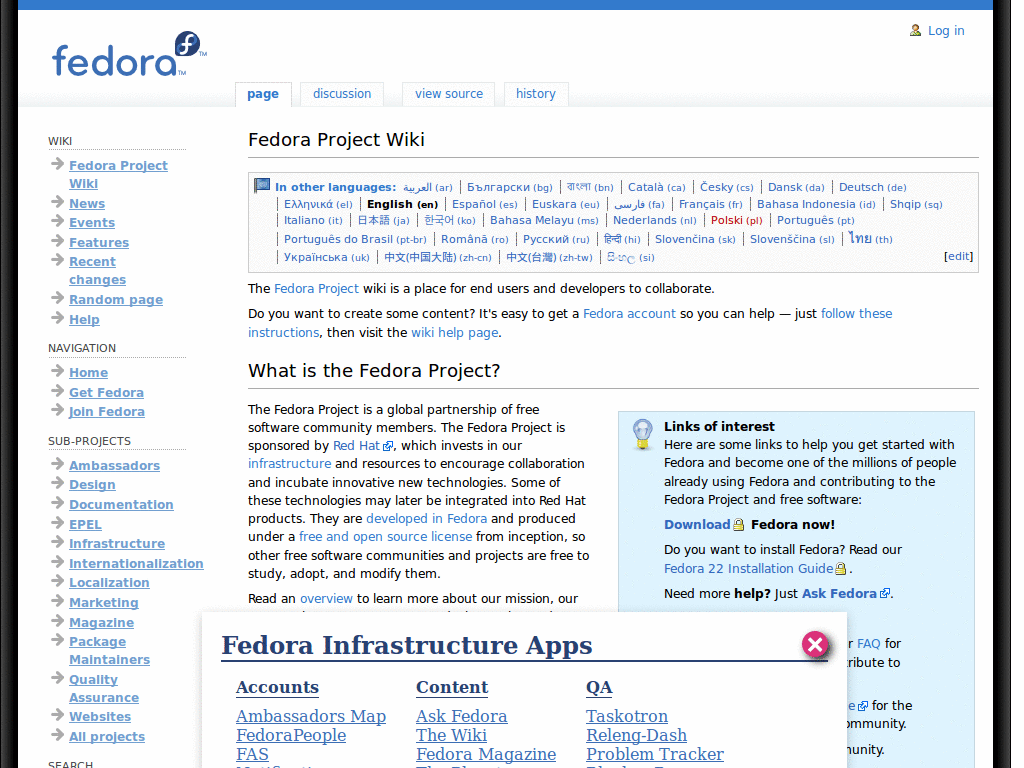Viewport: 1024px width, 768px height.
Task: Click external link icon after Ask Fedora
Action: pyautogui.click(x=885, y=594)
